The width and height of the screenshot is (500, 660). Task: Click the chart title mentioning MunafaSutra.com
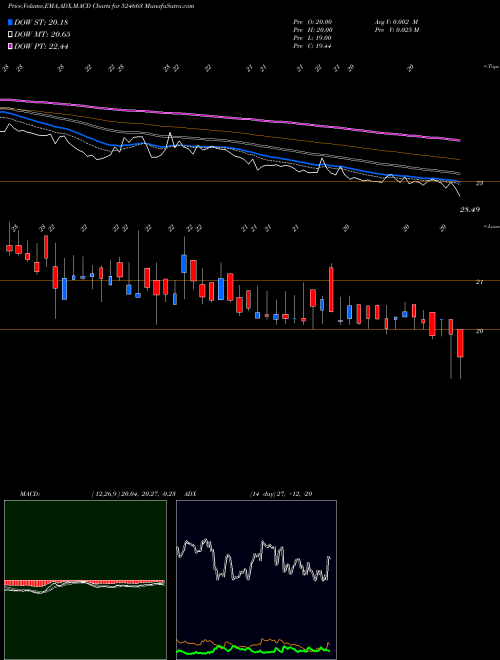[101, 6]
